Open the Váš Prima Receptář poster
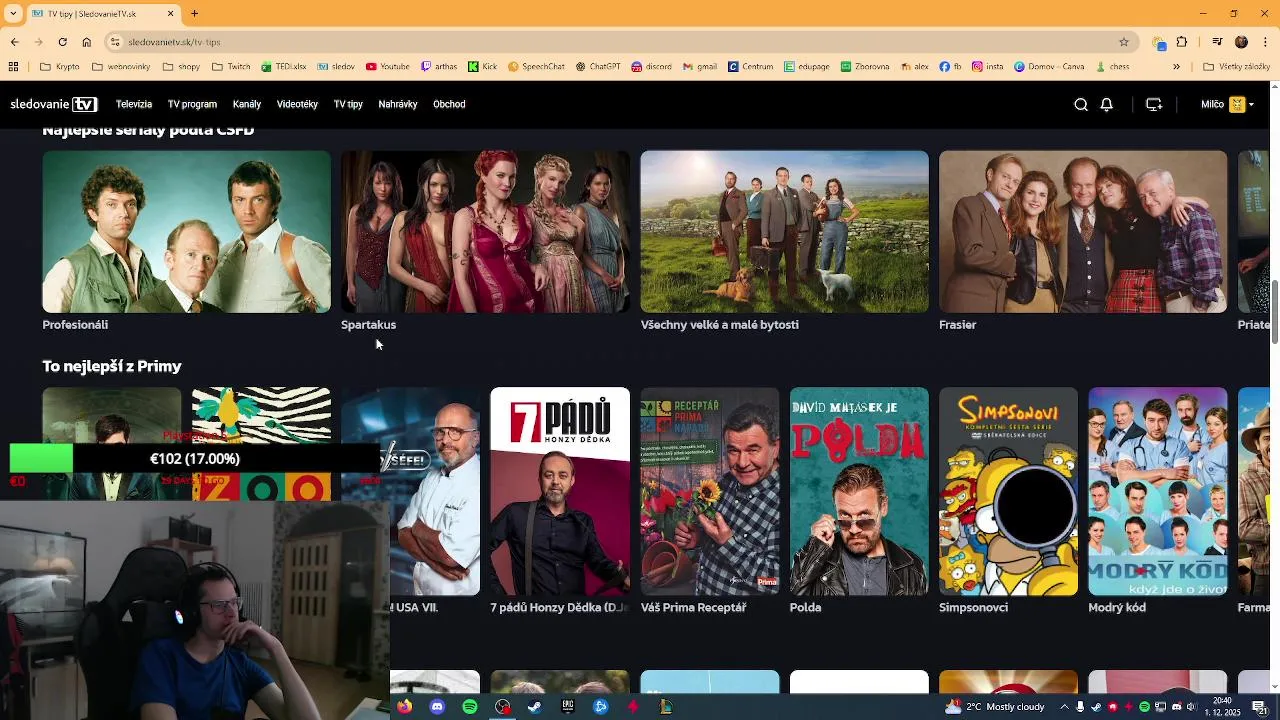The height and width of the screenshot is (720, 1280). (x=709, y=491)
